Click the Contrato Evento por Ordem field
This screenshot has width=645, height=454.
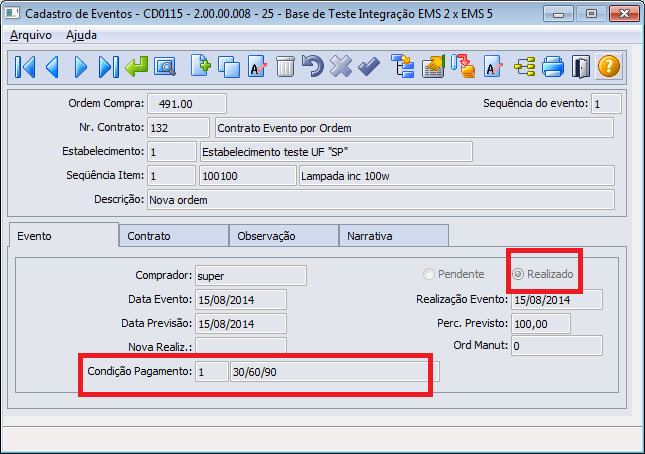pyautogui.click(x=414, y=128)
